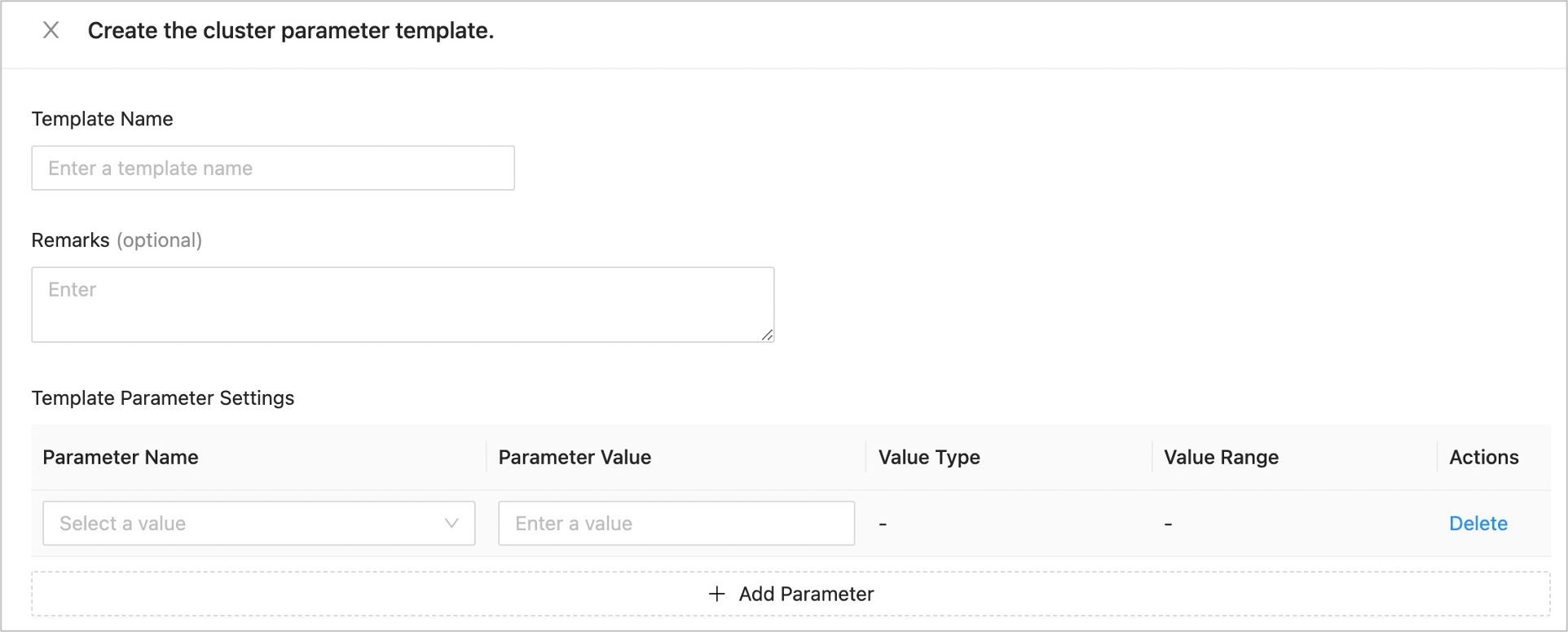
Task: Click the Value Type dash cell in the row
Action: [883, 524]
